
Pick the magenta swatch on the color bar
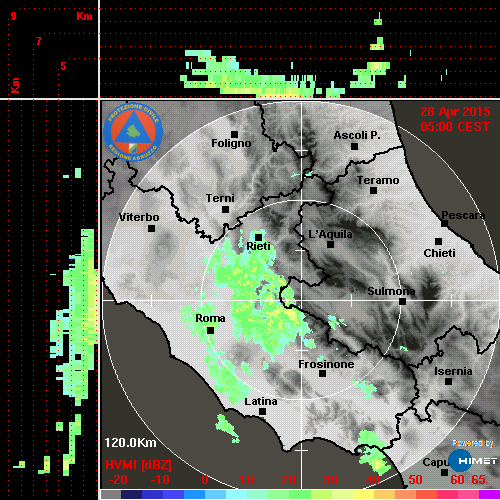click(x=489, y=494)
